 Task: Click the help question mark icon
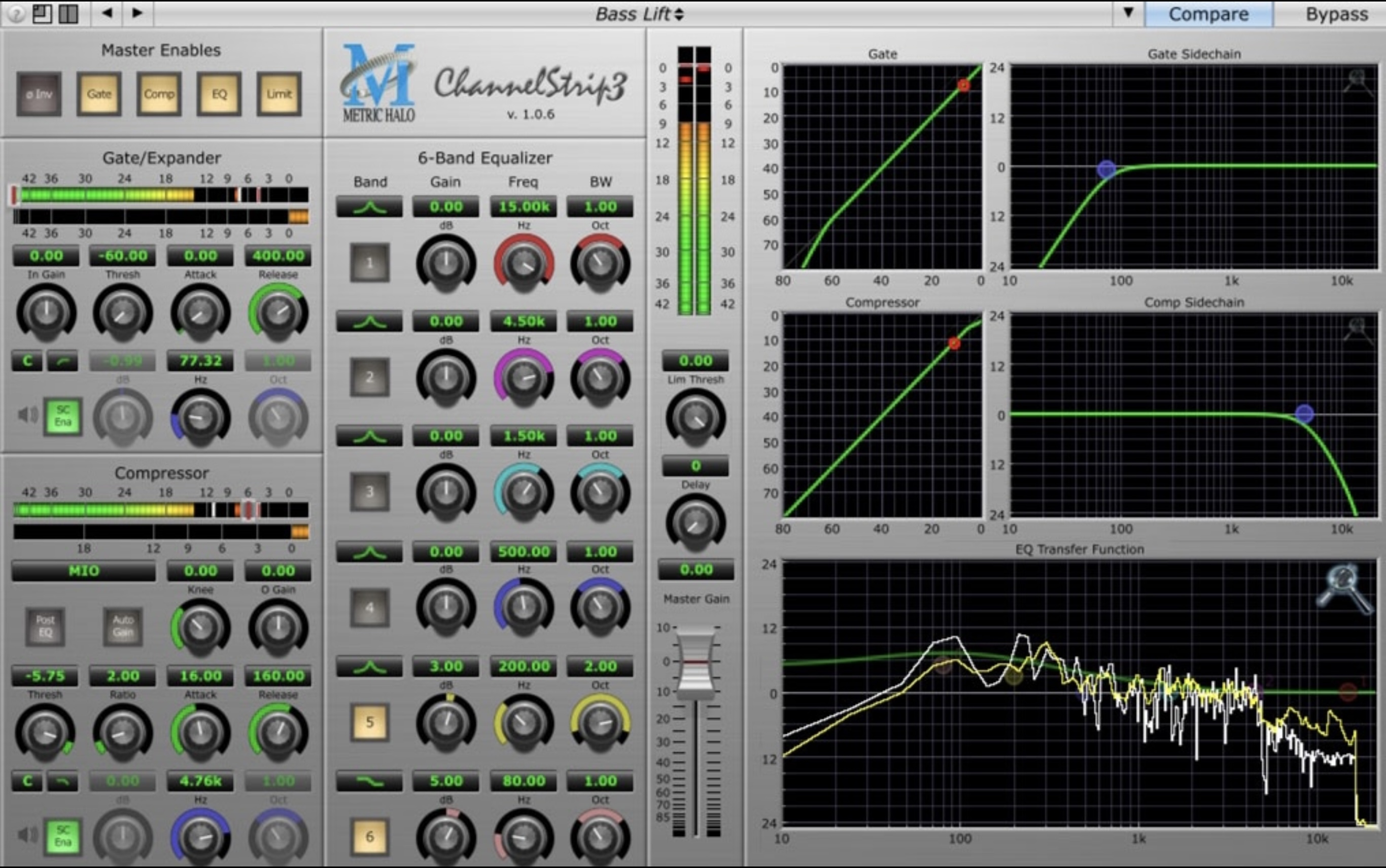[x=16, y=13]
